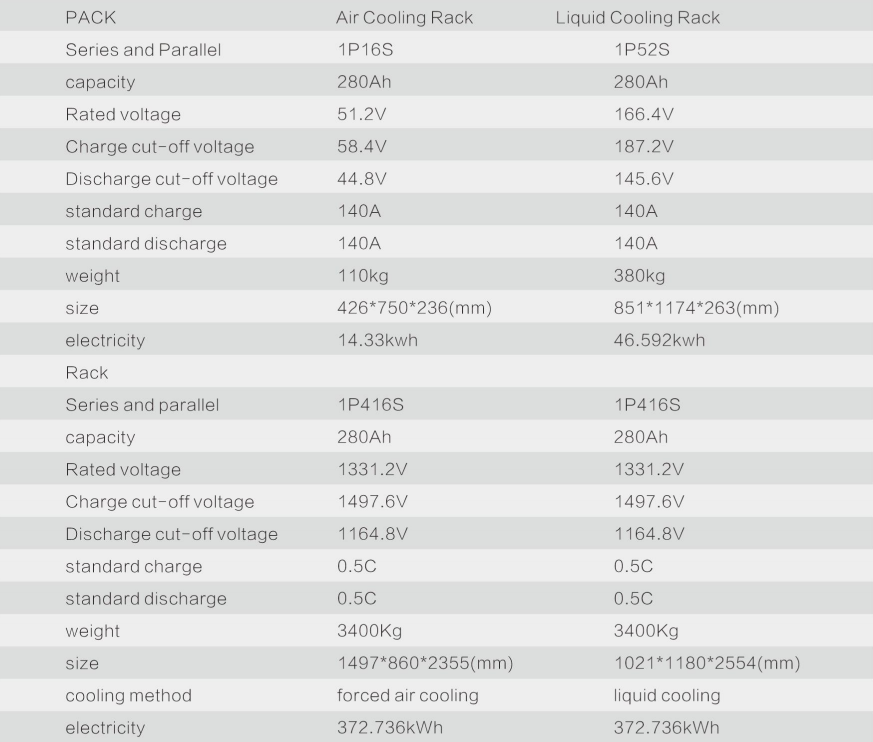873x742 pixels.
Task: Select the 110kg weight cell
Action: 362,276
